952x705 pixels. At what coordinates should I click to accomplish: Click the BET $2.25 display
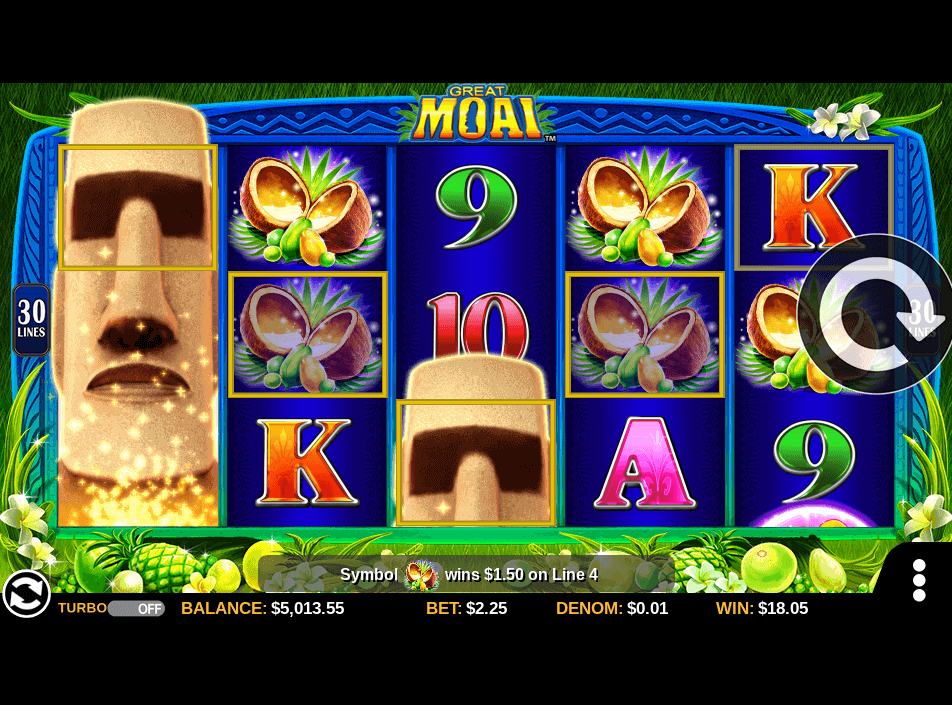[466, 608]
